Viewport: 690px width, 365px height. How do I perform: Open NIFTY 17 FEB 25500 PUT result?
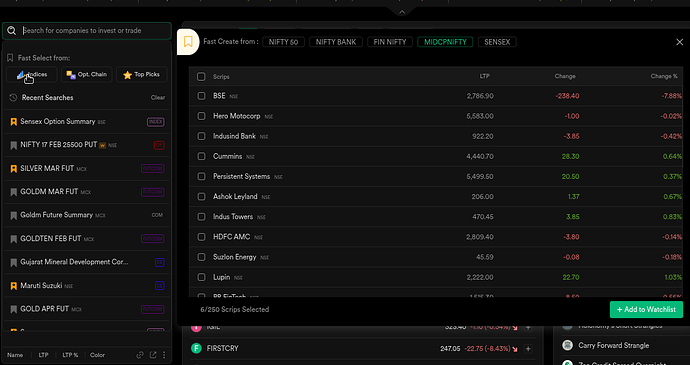pyautogui.click(x=87, y=145)
